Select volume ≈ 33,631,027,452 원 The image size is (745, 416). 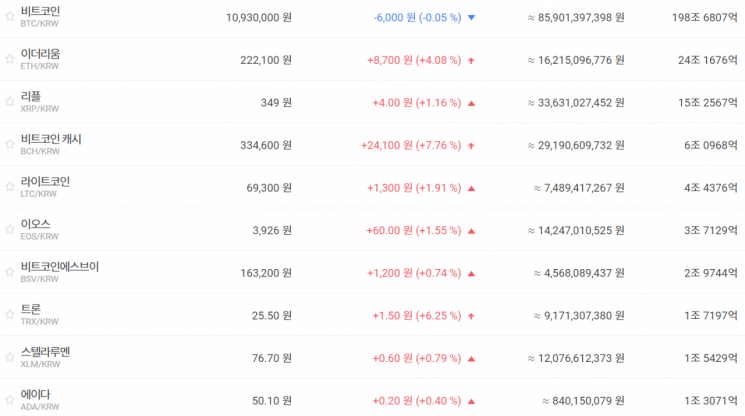[x=575, y=103]
